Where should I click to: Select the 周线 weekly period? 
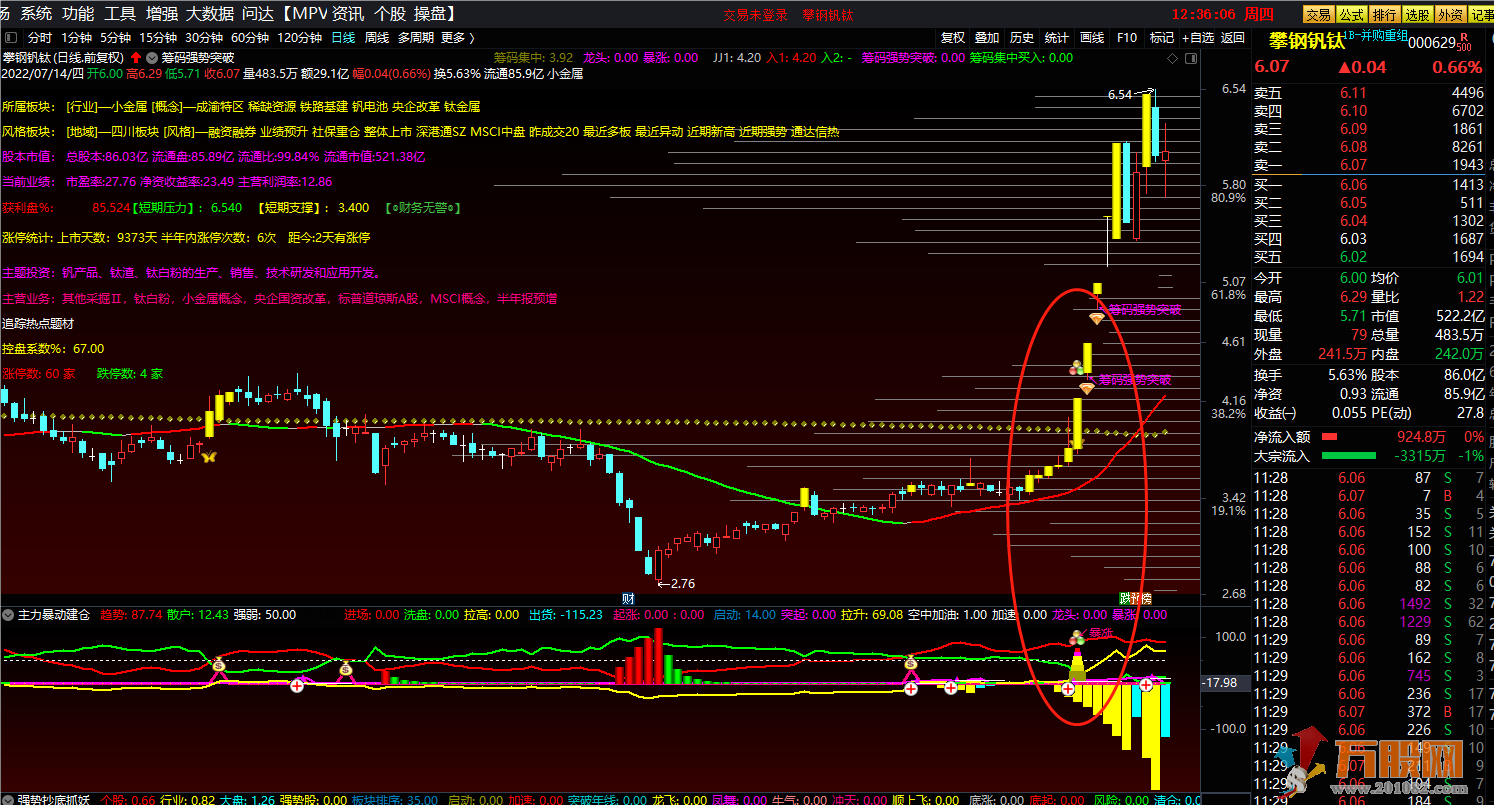[x=377, y=37]
